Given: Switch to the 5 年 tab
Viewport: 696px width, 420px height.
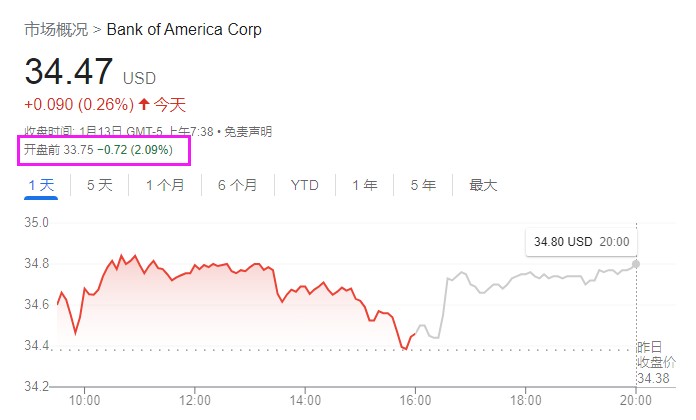Looking at the screenshot, I should point(422,185).
